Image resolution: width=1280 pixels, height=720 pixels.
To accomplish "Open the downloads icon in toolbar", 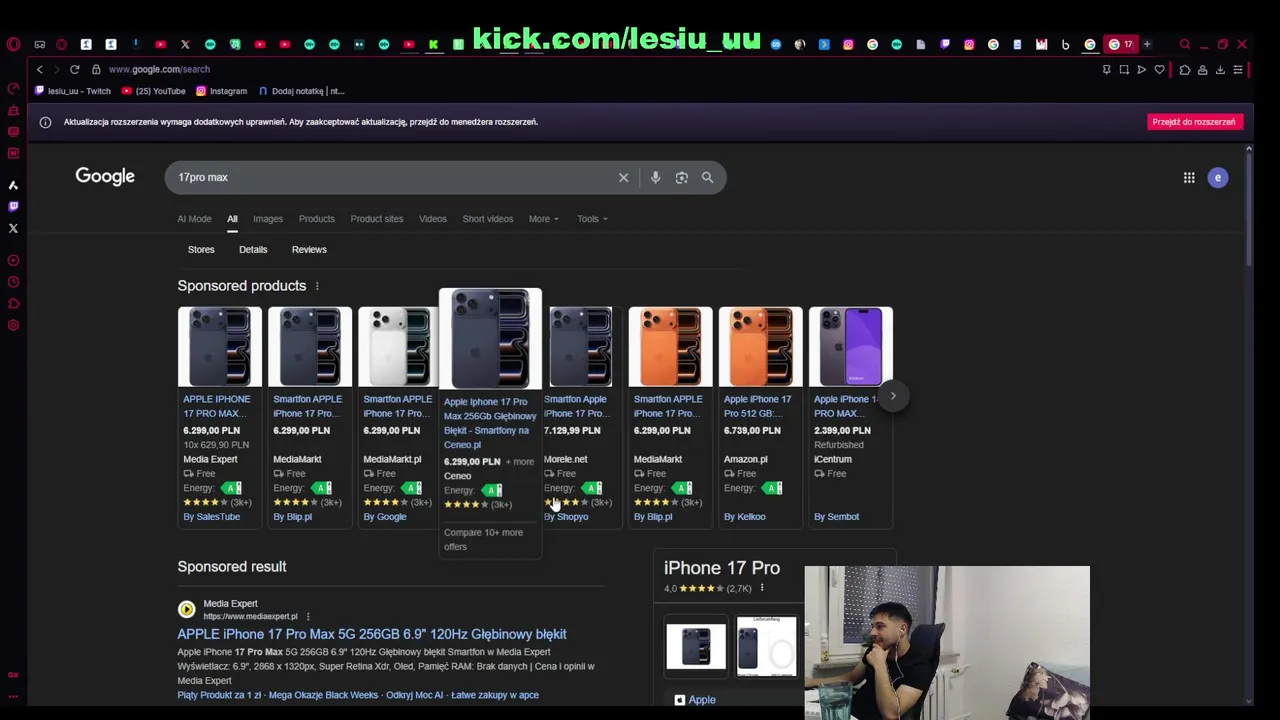I will pos(1220,69).
